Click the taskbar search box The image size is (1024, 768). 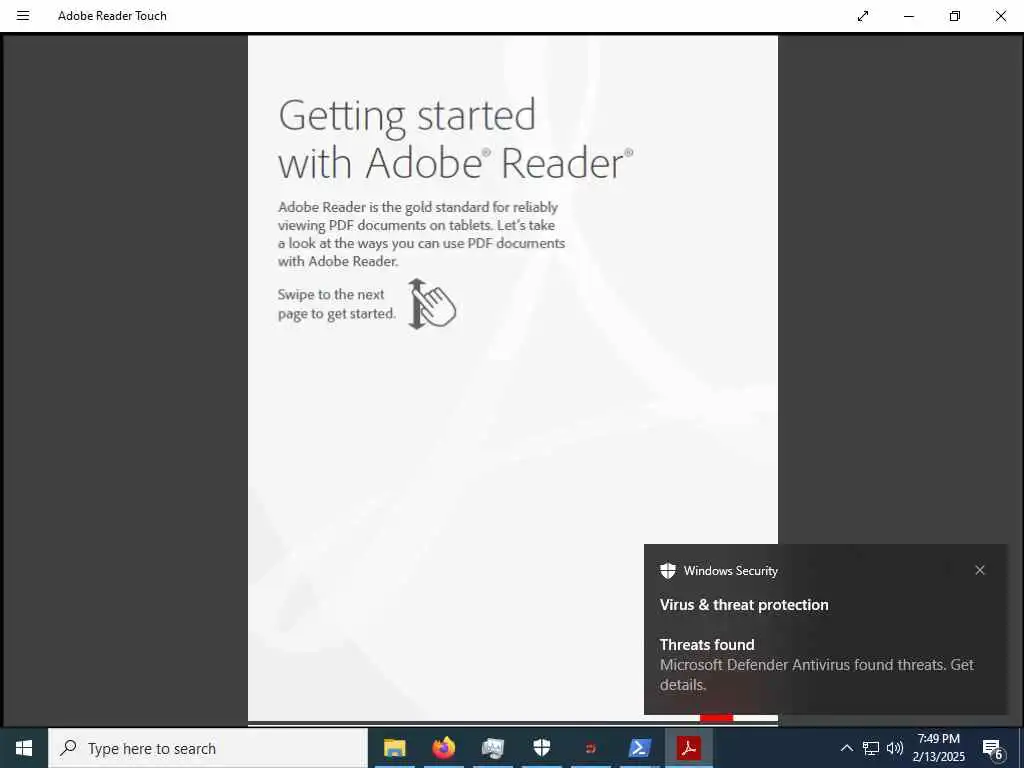(x=208, y=748)
